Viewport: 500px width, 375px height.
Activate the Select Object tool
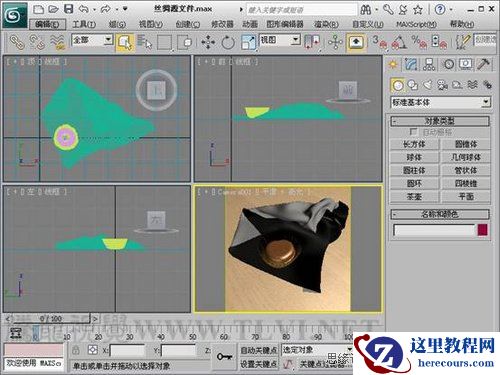[125, 42]
